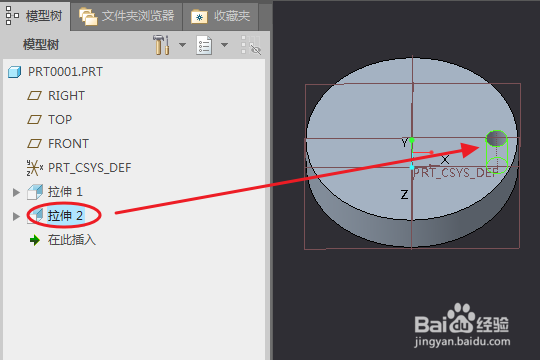Click the FRONT datum plane icon

coord(34,144)
